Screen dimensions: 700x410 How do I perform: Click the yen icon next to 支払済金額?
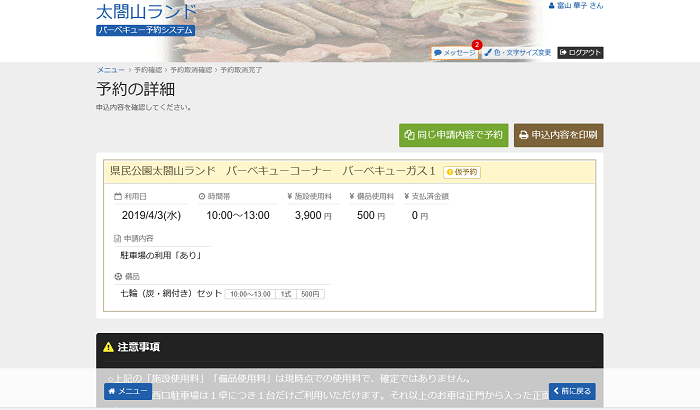click(407, 196)
